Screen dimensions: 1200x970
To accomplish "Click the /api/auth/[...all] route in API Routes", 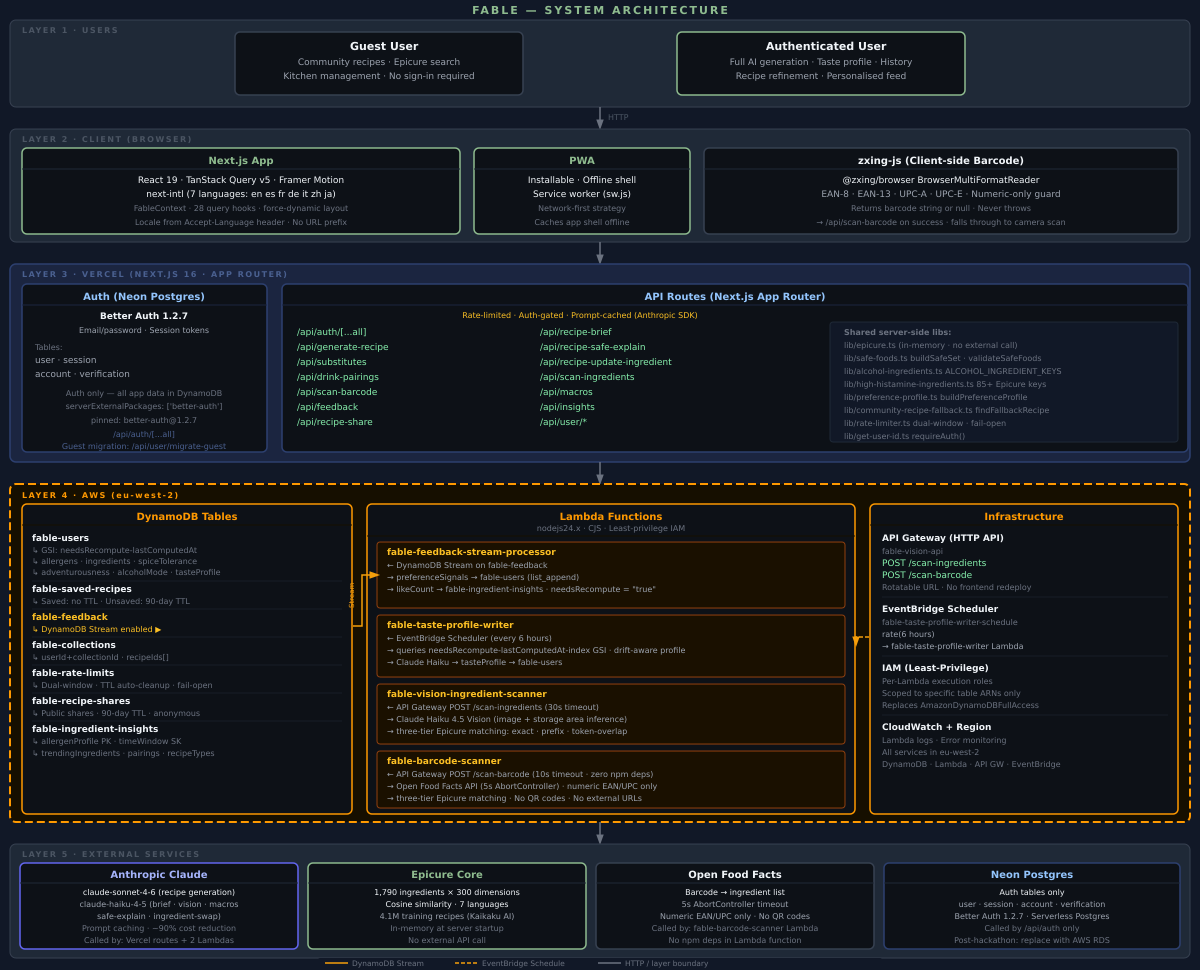I will tap(332, 332).
